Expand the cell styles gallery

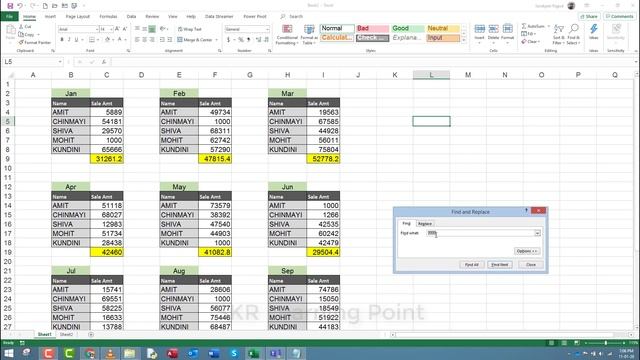pos(464,40)
